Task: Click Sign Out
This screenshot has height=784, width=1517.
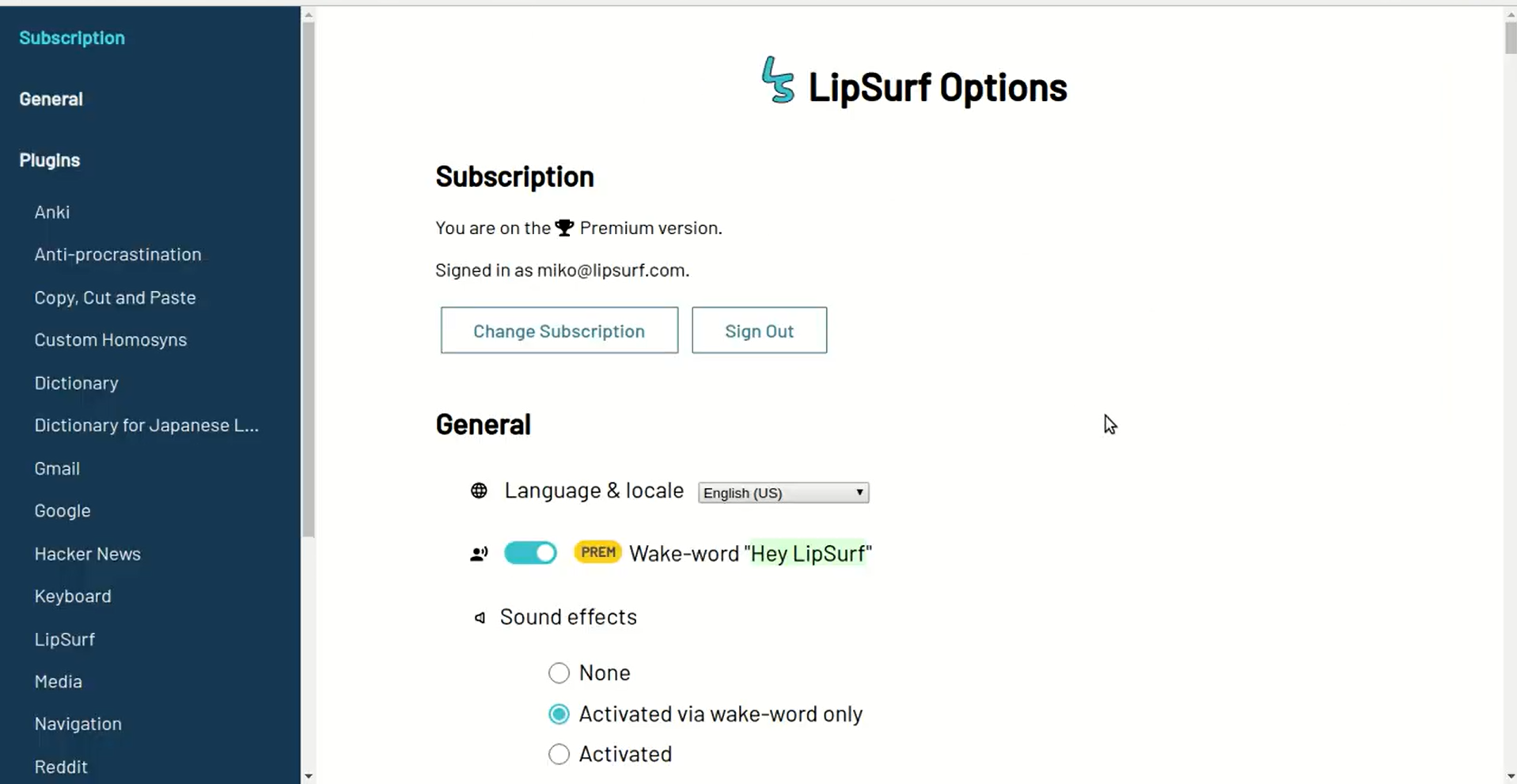Action: pyautogui.click(x=759, y=330)
